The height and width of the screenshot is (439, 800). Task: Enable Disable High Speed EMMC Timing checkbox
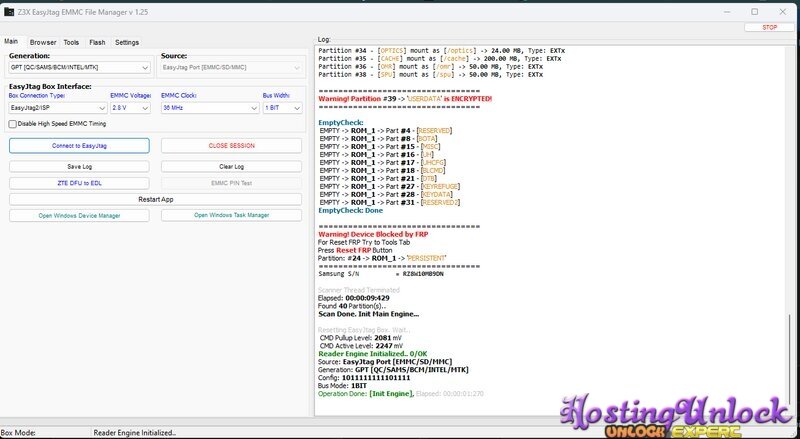click(x=13, y=124)
